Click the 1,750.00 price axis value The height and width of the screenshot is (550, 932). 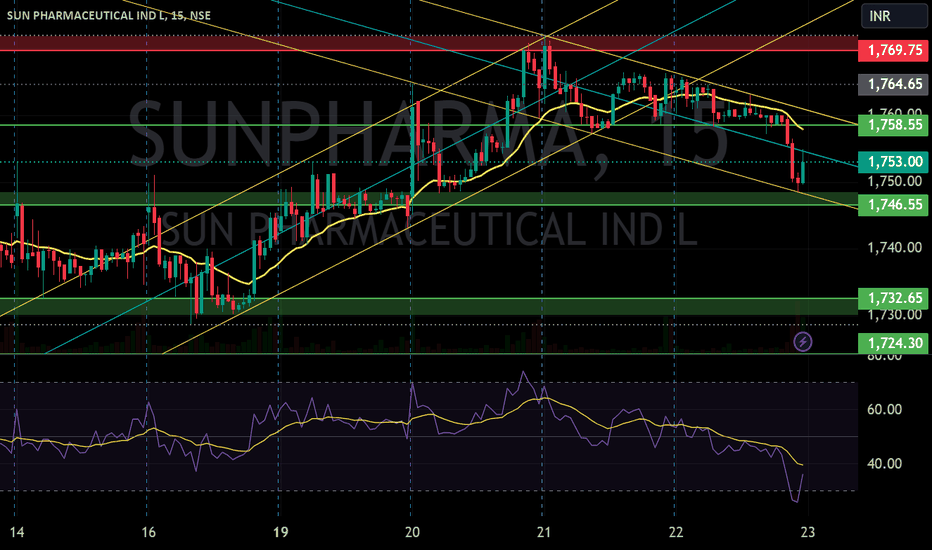click(x=895, y=181)
